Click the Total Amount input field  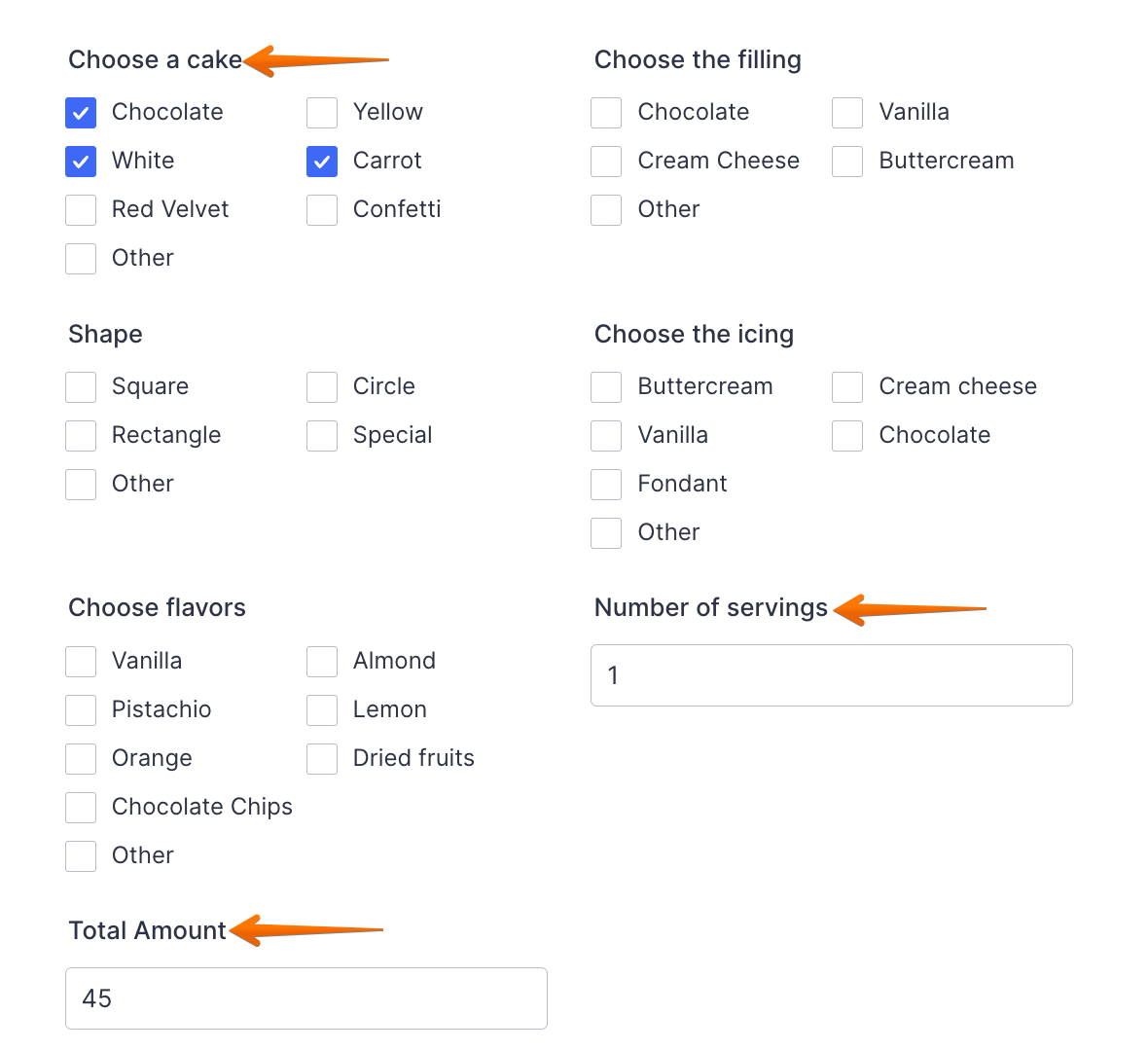click(x=306, y=998)
